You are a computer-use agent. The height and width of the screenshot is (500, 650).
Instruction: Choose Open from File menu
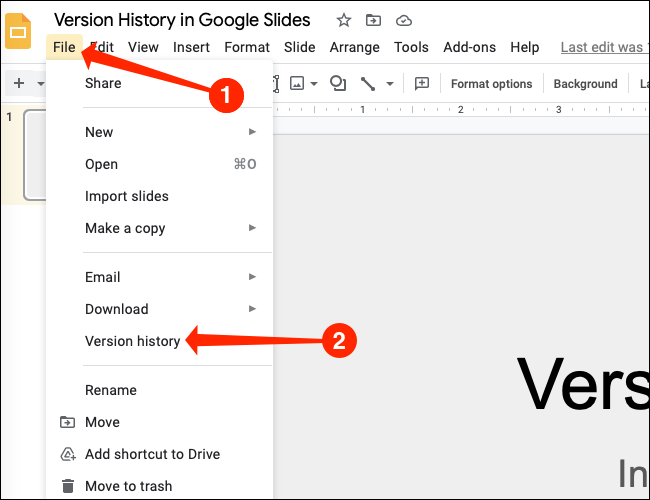pos(160,164)
